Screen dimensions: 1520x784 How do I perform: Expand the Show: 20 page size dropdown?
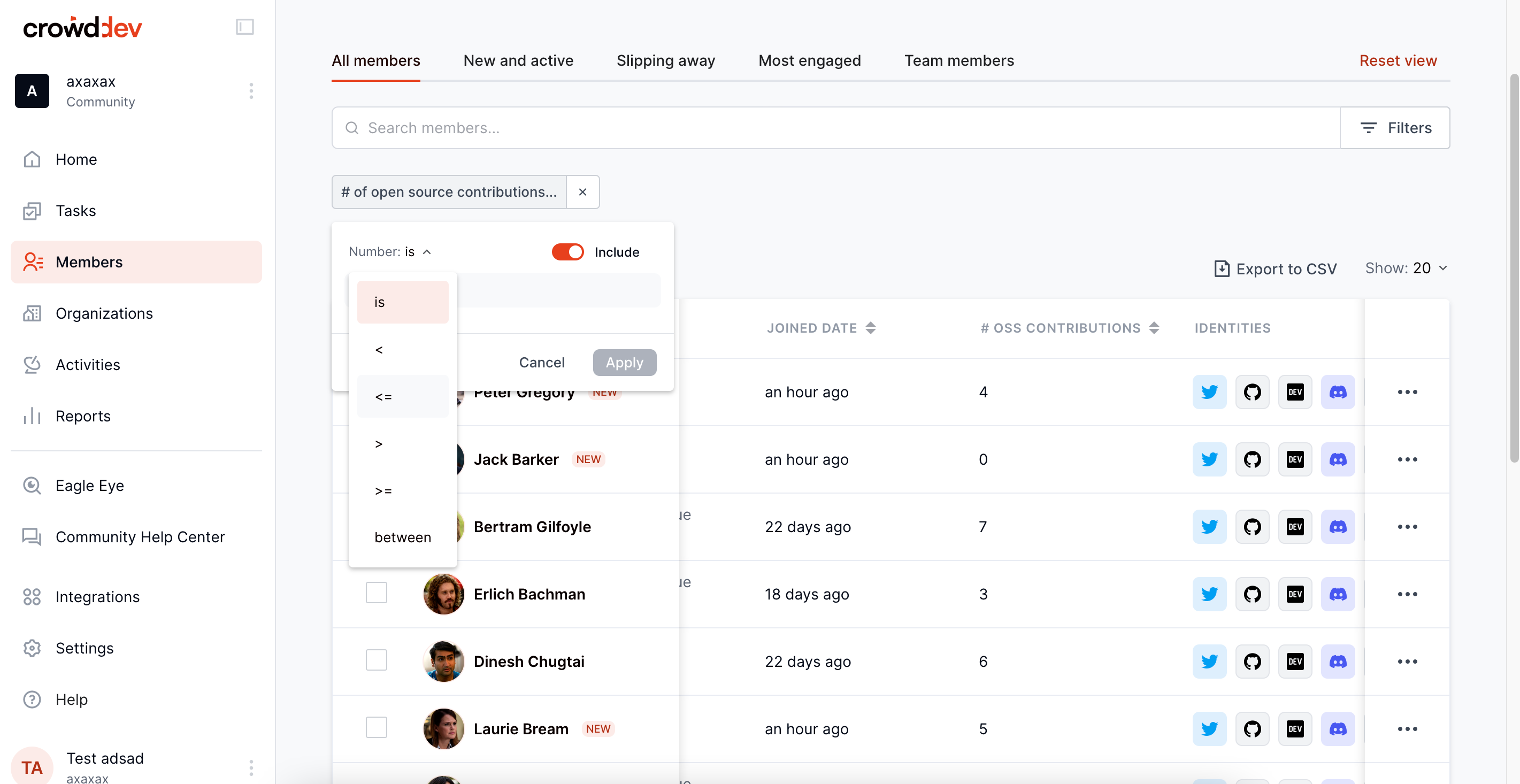pyautogui.click(x=1406, y=268)
